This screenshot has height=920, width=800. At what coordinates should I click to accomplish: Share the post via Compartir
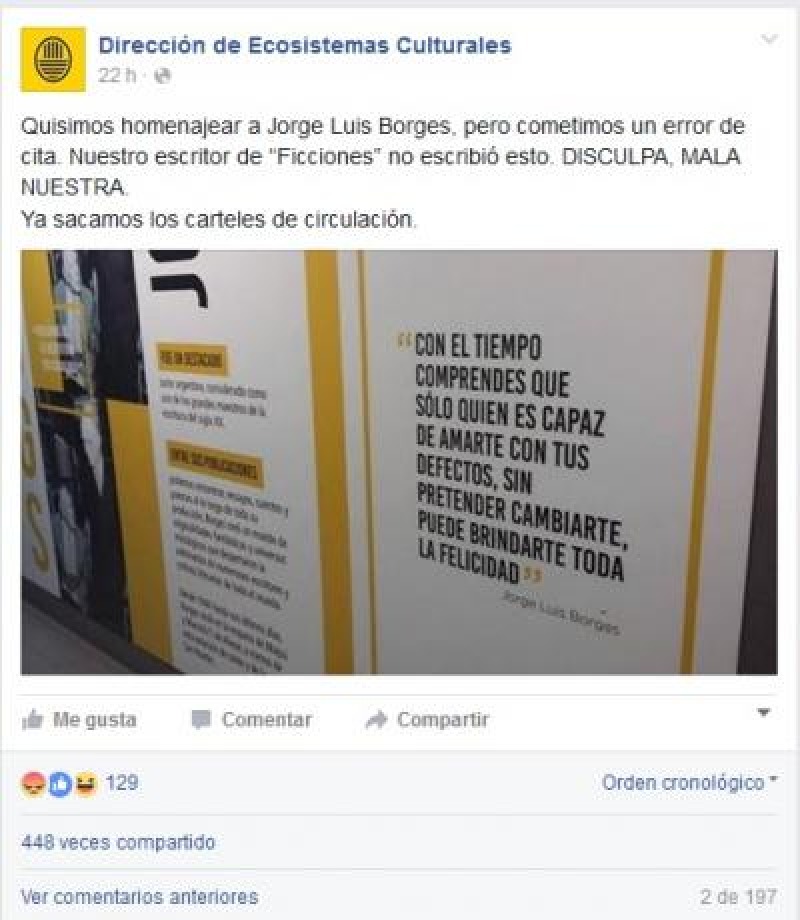point(427,719)
